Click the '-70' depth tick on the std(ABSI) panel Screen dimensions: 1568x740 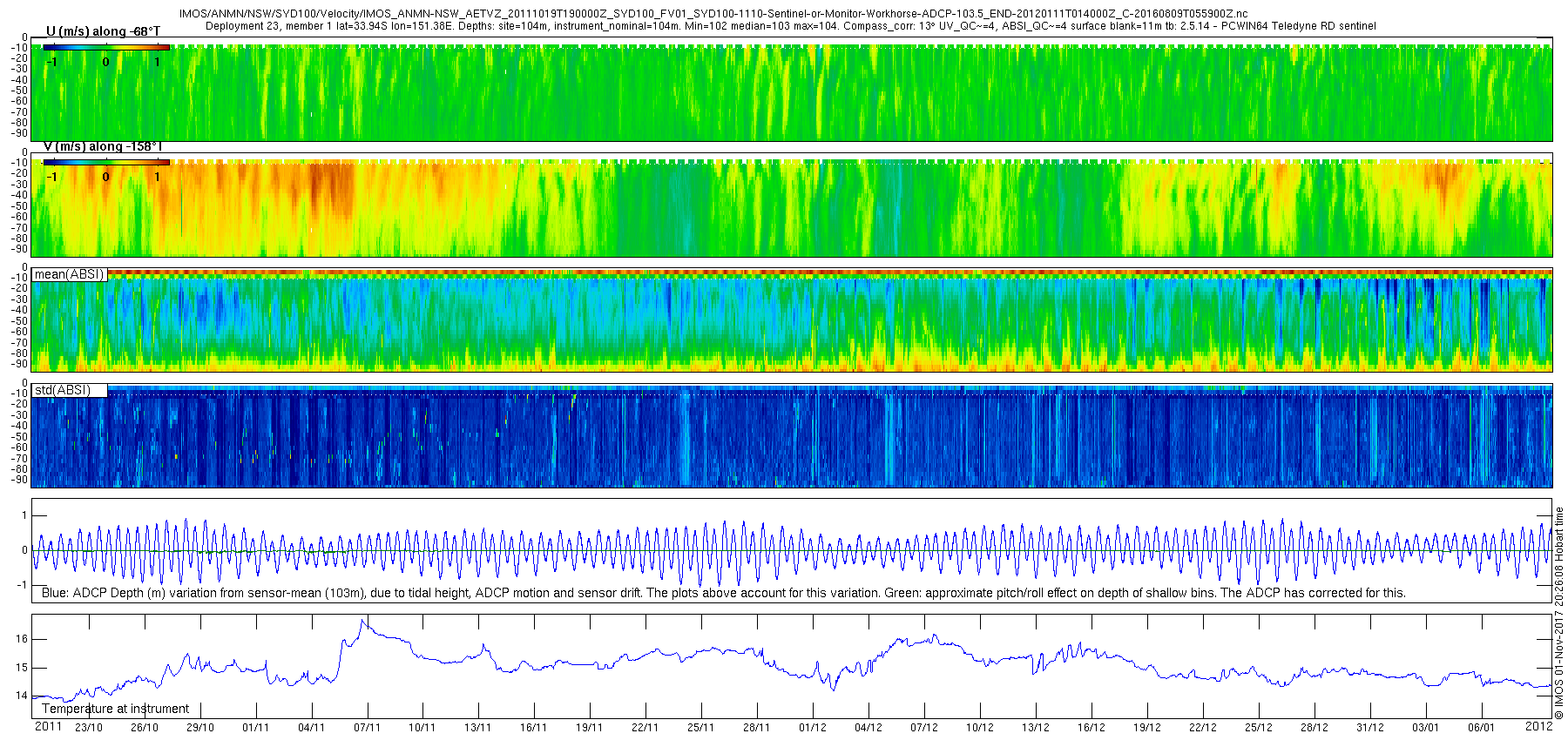coord(19,458)
